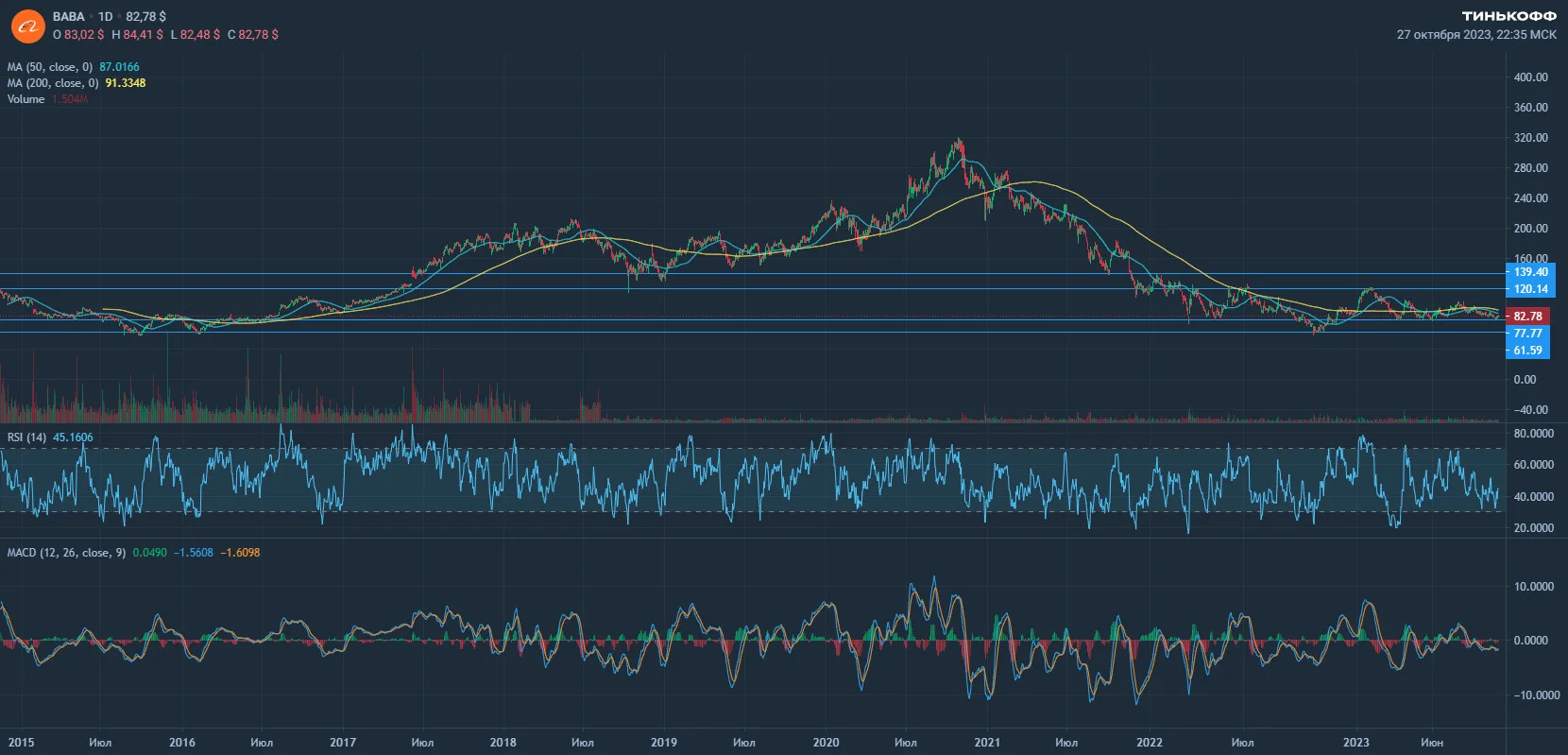Click the RSI value 45.1606
The image size is (1568, 755).
(73, 438)
